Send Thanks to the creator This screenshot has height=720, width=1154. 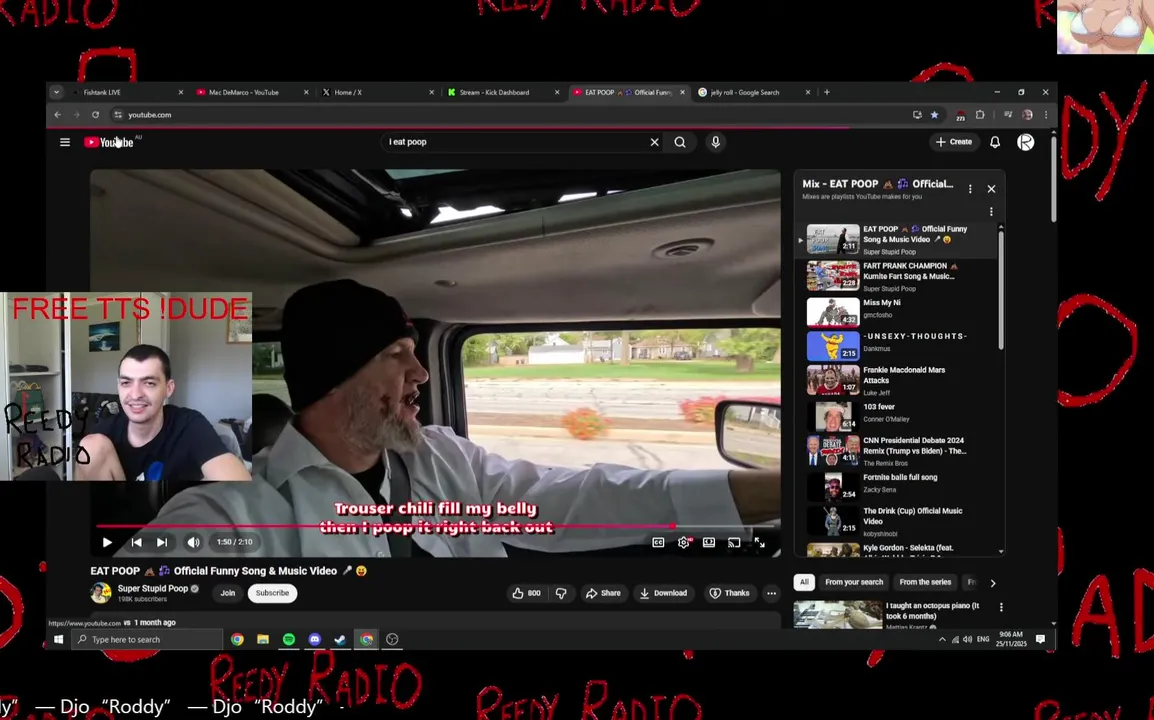coord(729,593)
